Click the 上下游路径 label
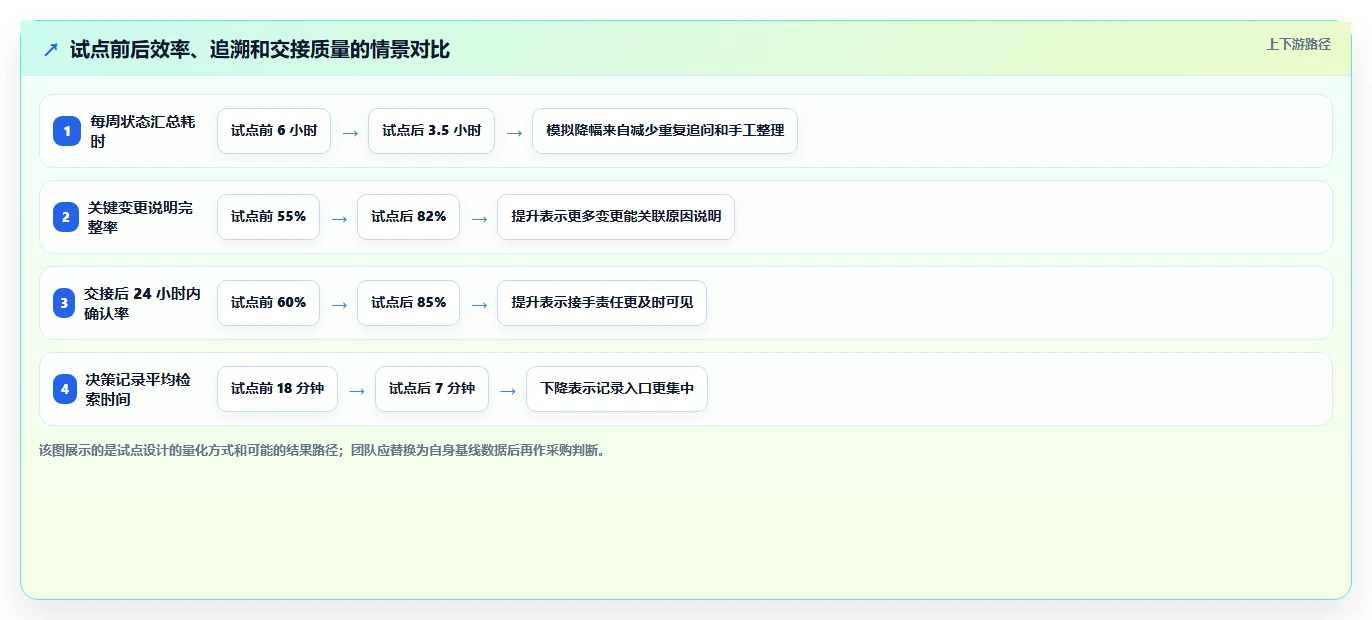 1298,44
